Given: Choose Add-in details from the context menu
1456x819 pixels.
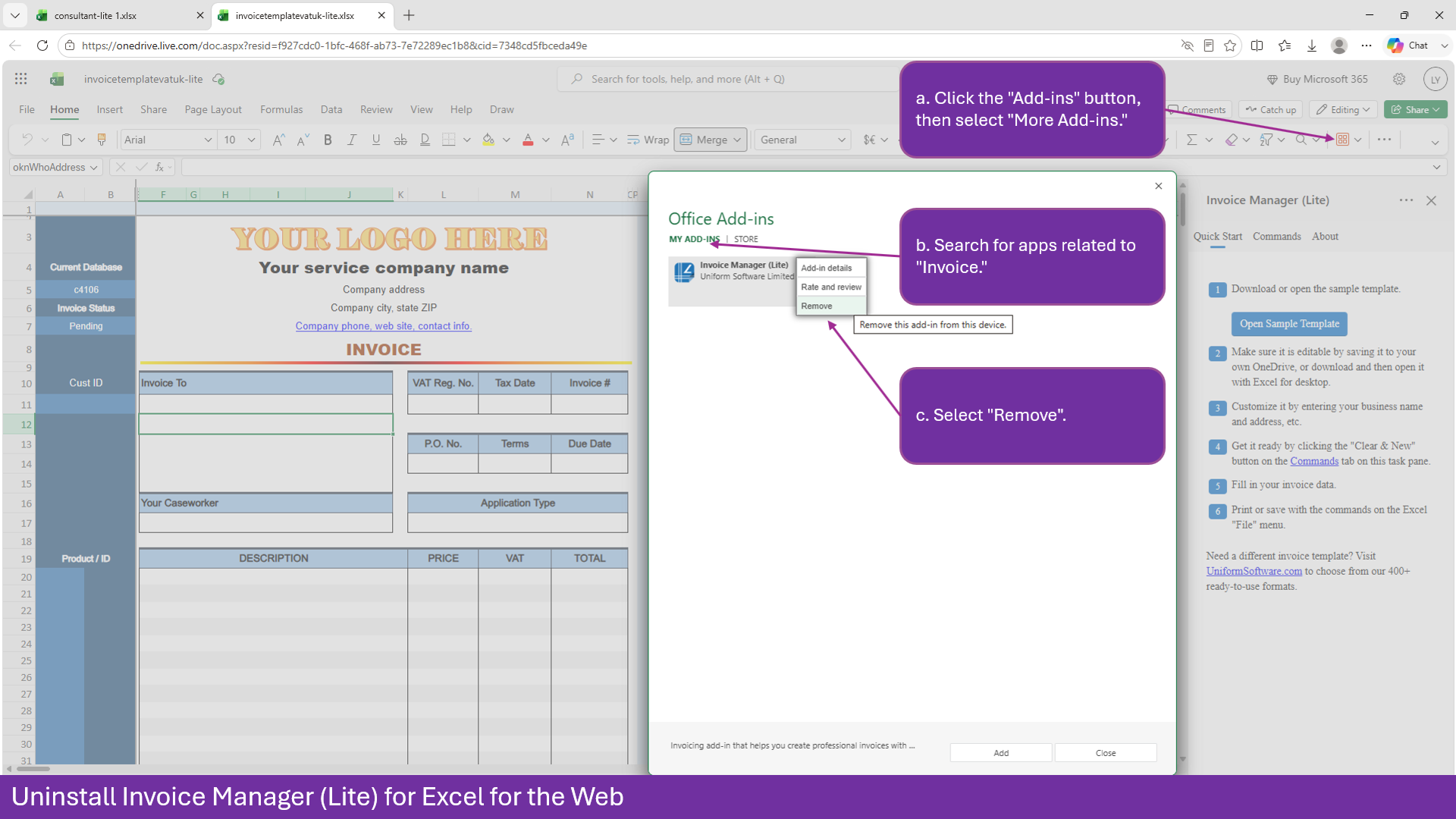Looking at the screenshot, I should [831, 268].
